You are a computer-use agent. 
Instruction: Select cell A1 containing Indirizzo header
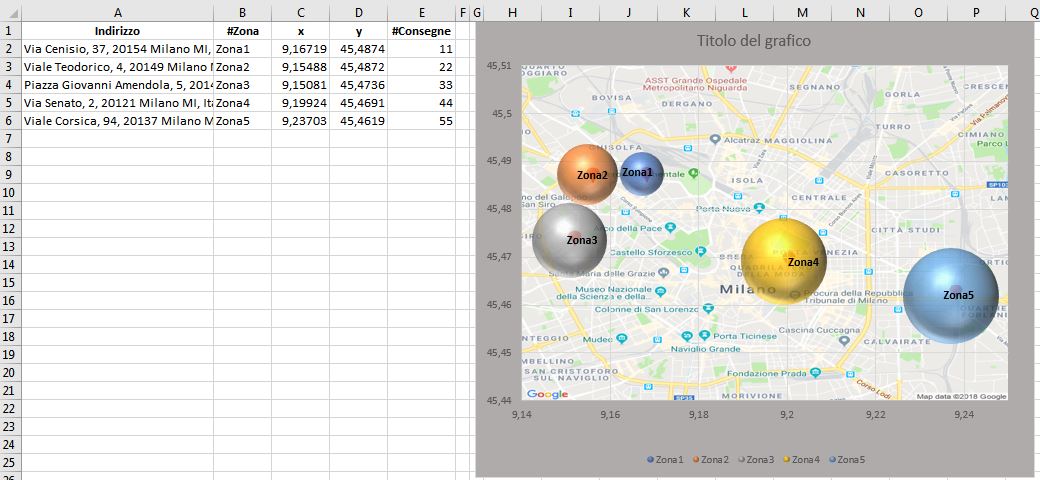click(x=117, y=30)
